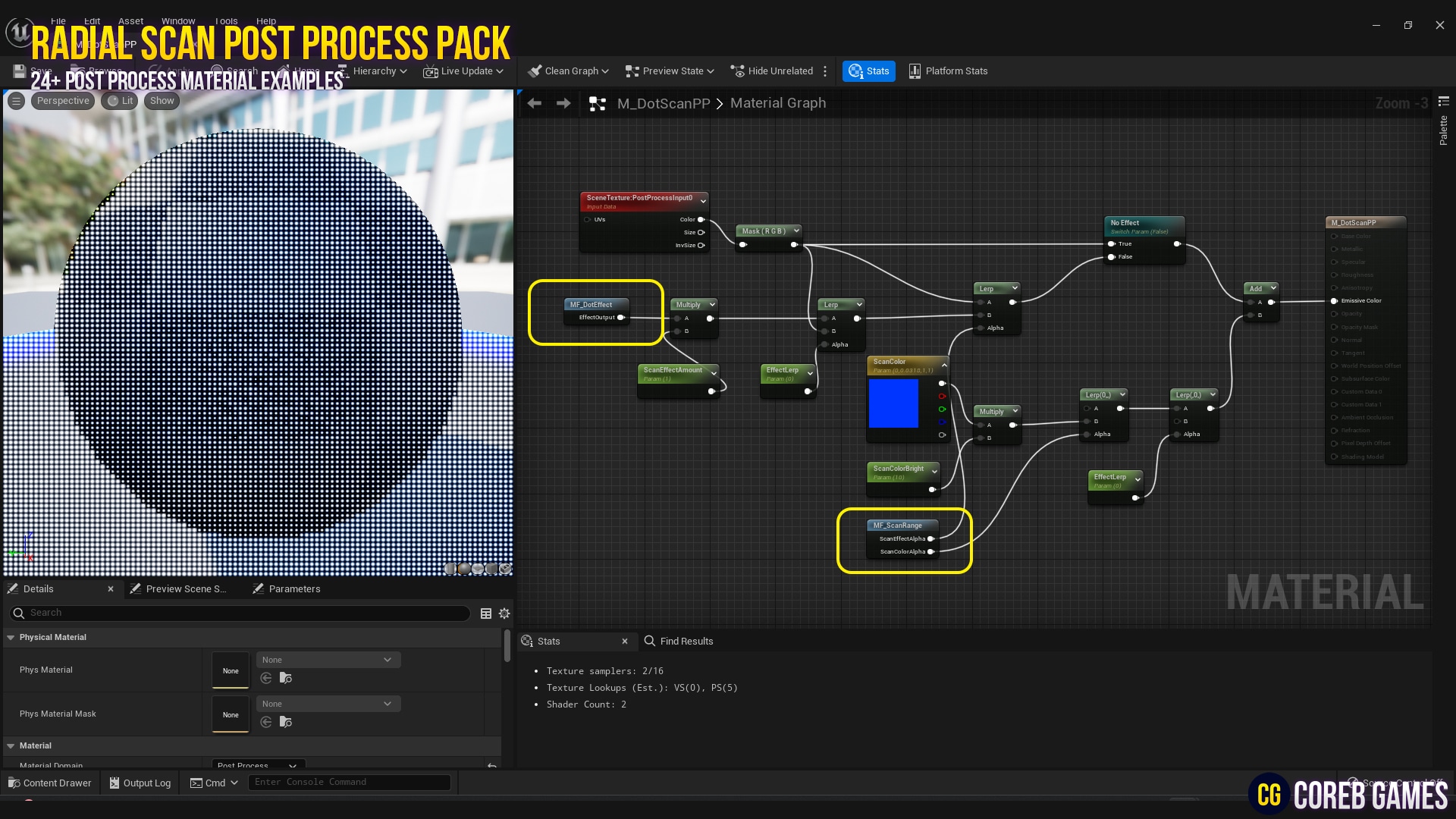Expand the Phys Material None dropdown
This screenshot has height=819, width=1456.
click(x=328, y=660)
